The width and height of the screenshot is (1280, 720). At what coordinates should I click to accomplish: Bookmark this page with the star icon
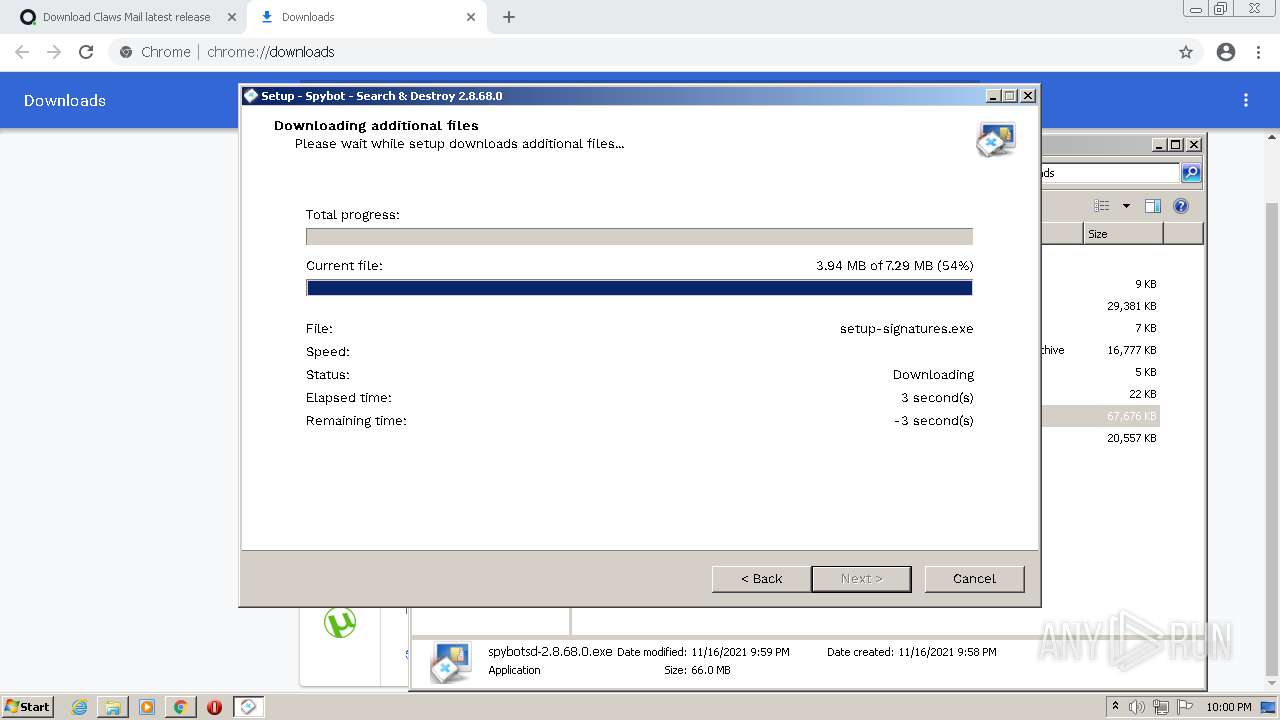coord(1186,52)
